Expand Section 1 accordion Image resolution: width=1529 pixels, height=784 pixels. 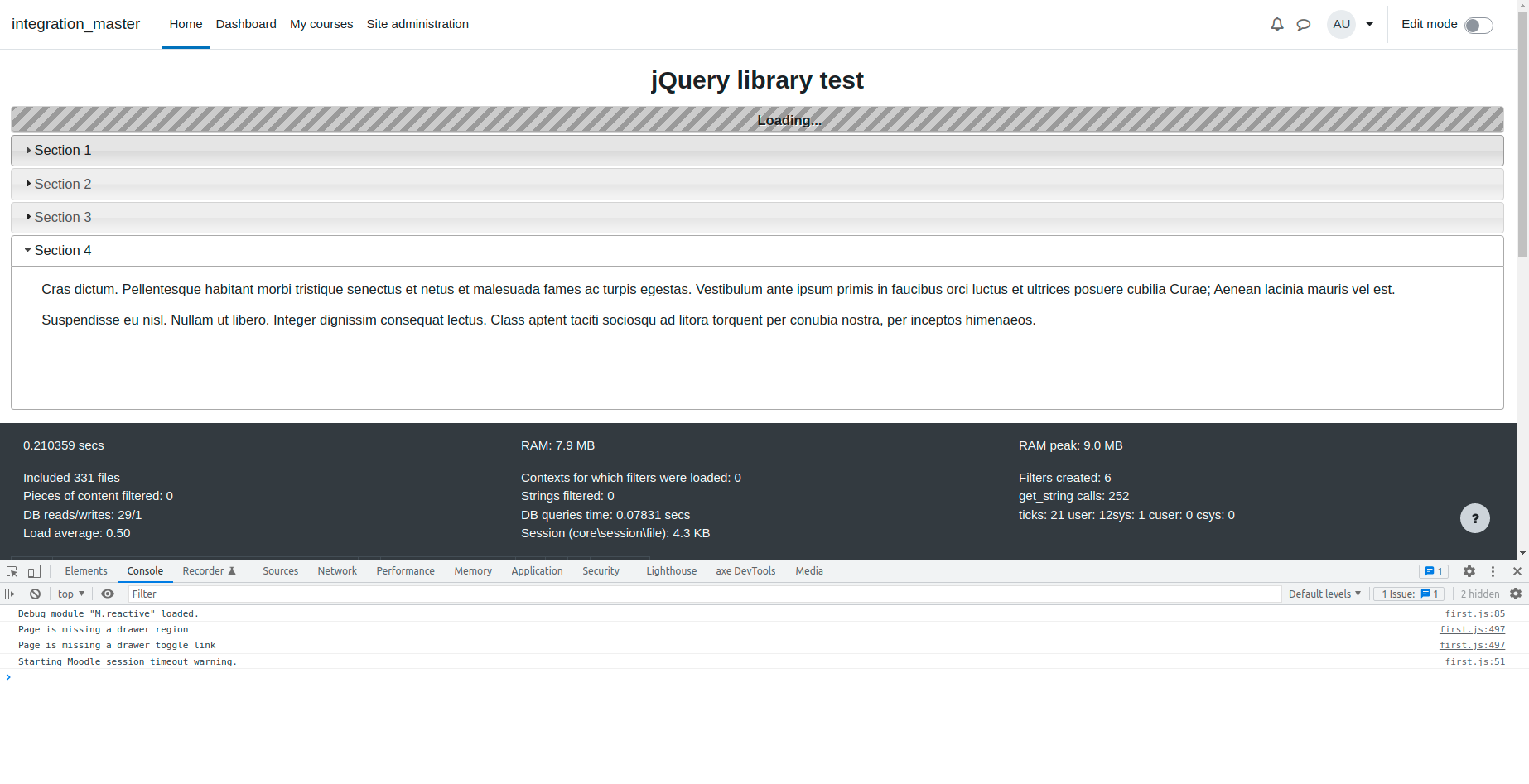point(757,151)
